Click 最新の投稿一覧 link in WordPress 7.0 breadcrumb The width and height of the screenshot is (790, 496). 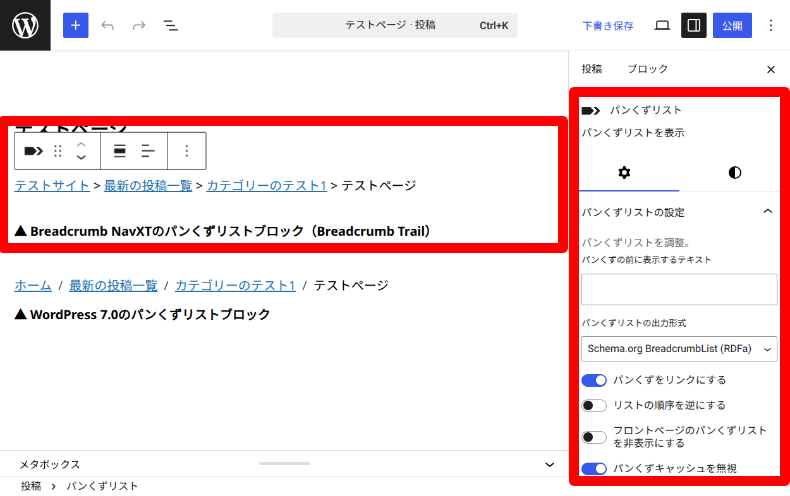click(113, 286)
